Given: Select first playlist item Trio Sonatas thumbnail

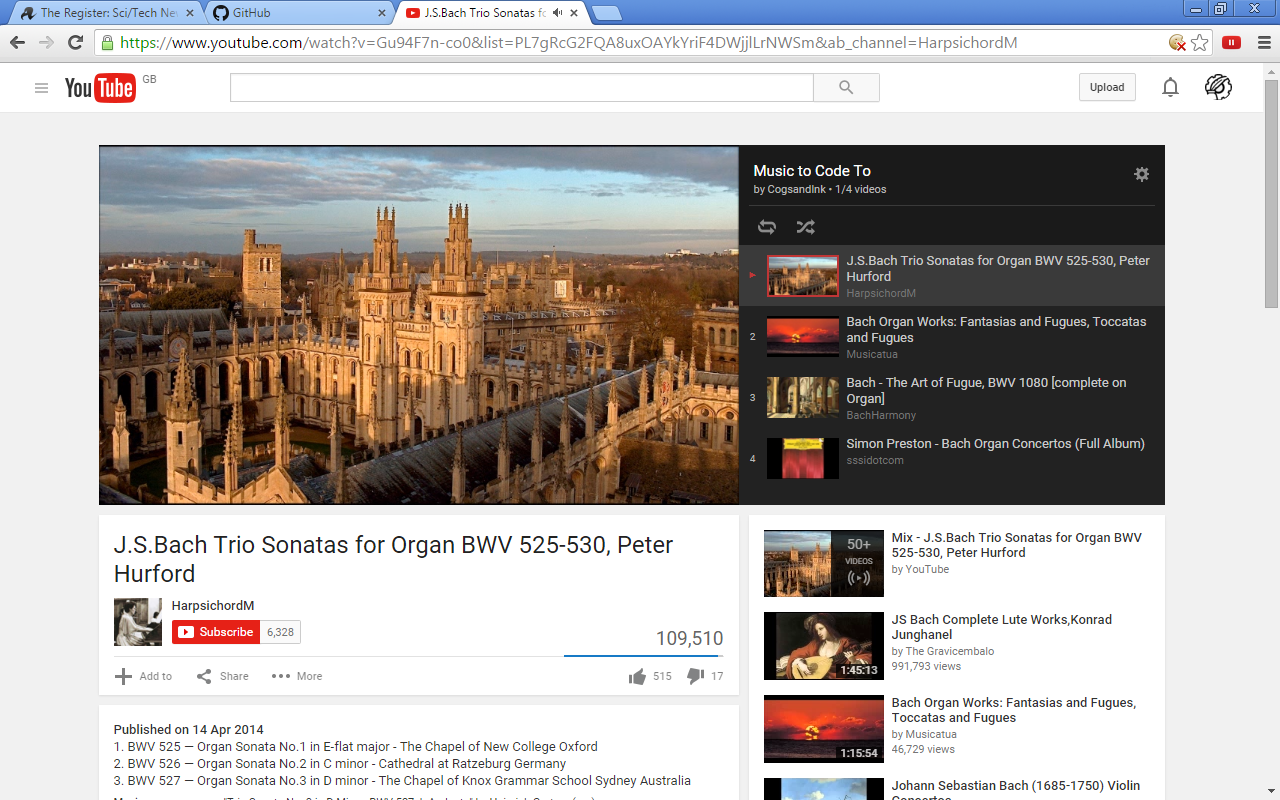Looking at the screenshot, I should pyautogui.click(x=803, y=276).
